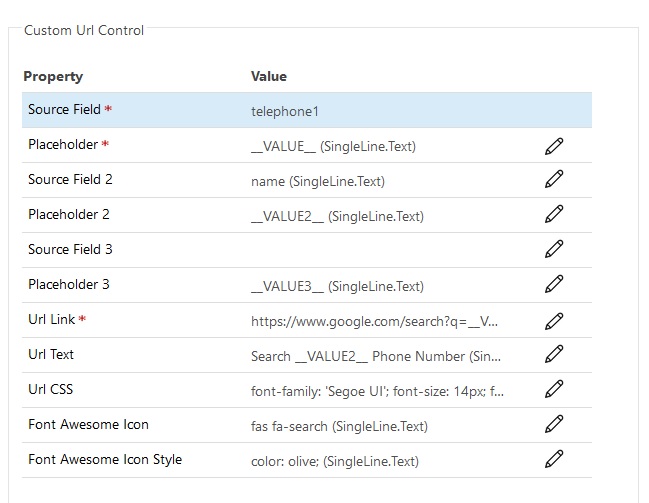The height and width of the screenshot is (503, 649).
Task: Edit Font Awesome Icon Style pencil
Action: pyautogui.click(x=554, y=460)
